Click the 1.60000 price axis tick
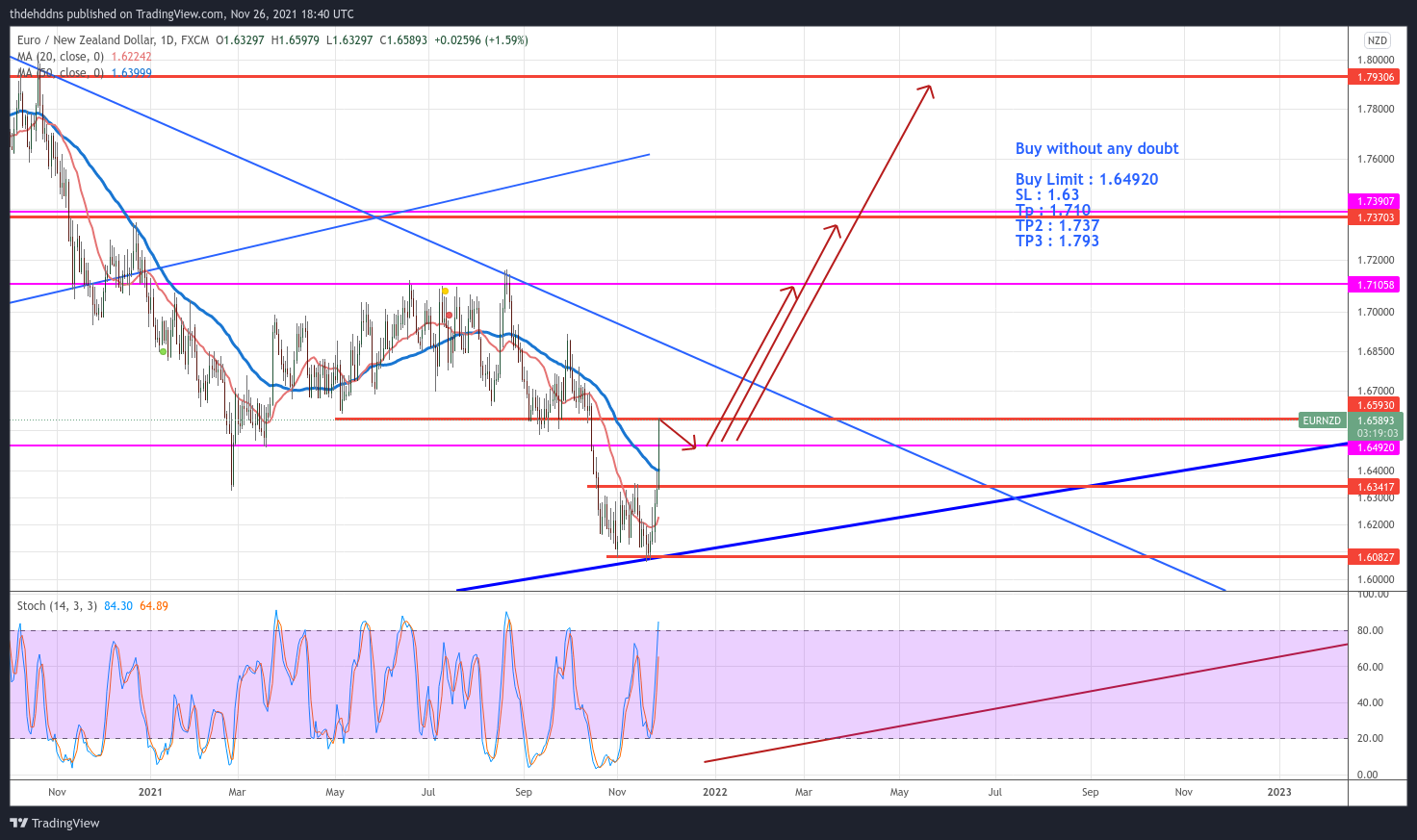The width and height of the screenshot is (1417, 840). pos(1376,579)
